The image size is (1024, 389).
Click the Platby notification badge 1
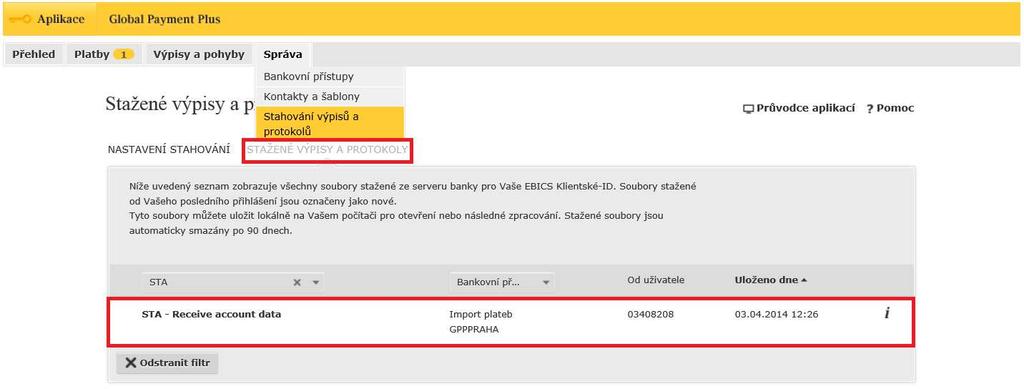[123, 55]
